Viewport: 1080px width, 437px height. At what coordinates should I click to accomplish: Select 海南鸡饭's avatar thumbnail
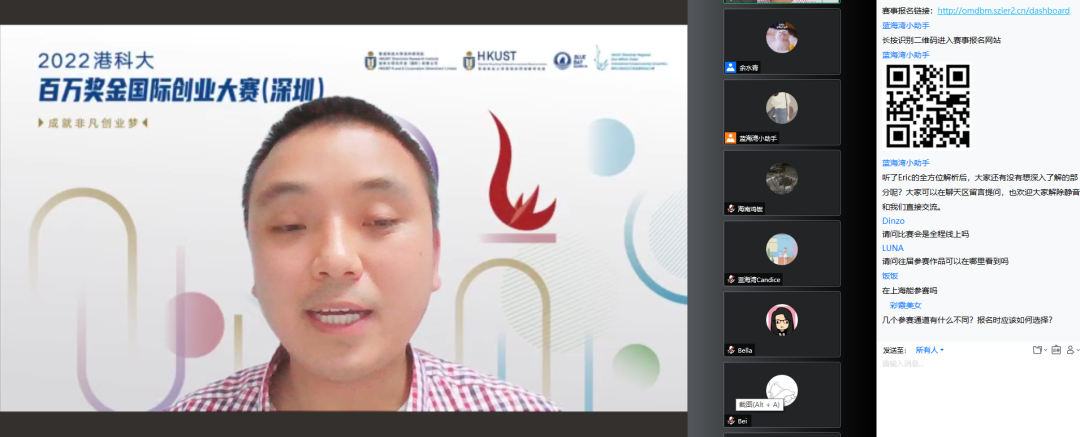782,179
